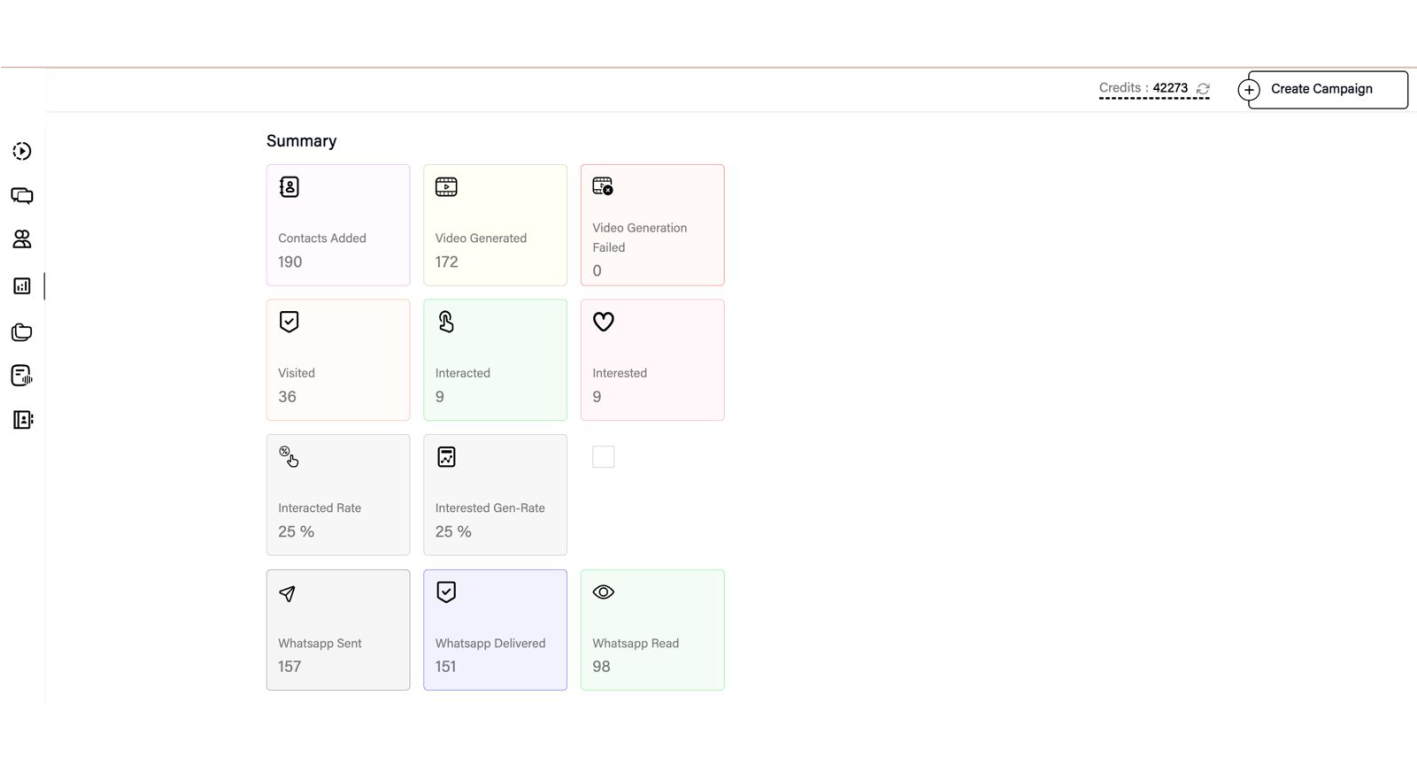This screenshot has width=1417, height=764.
Task: Tick the empty checkbox beside Interested Gen-Rate
Action: tap(603, 457)
